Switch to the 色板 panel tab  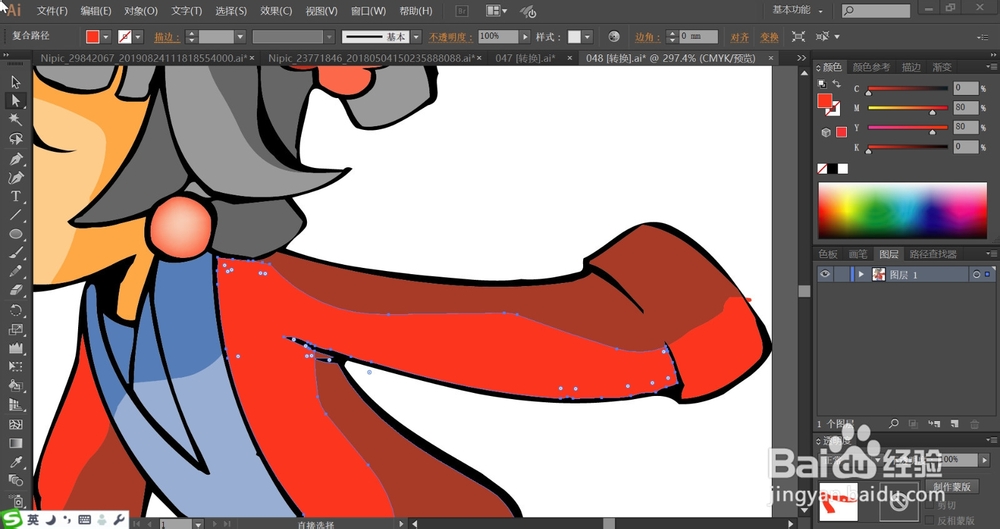[828, 254]
